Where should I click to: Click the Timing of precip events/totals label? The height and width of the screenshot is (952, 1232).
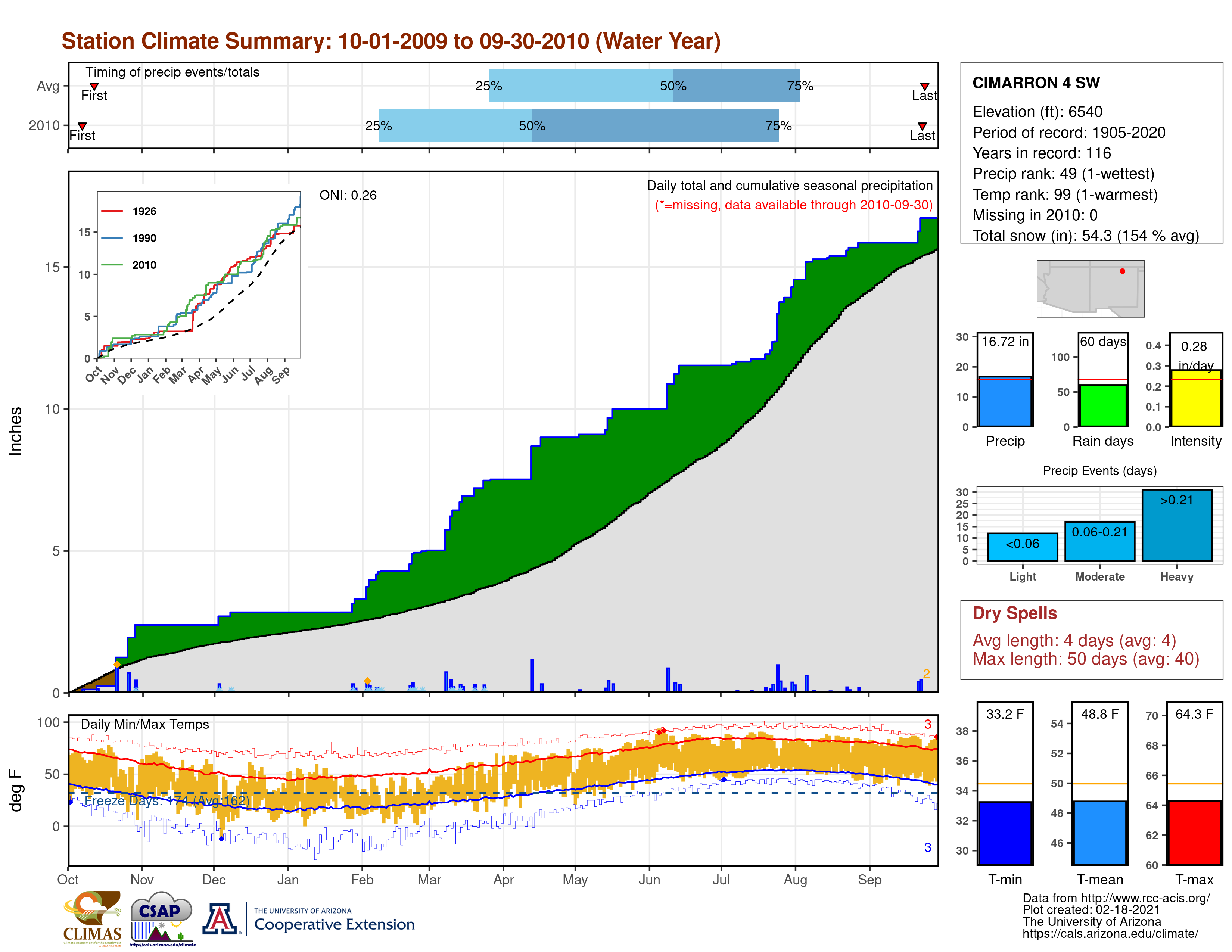(172, 72)
